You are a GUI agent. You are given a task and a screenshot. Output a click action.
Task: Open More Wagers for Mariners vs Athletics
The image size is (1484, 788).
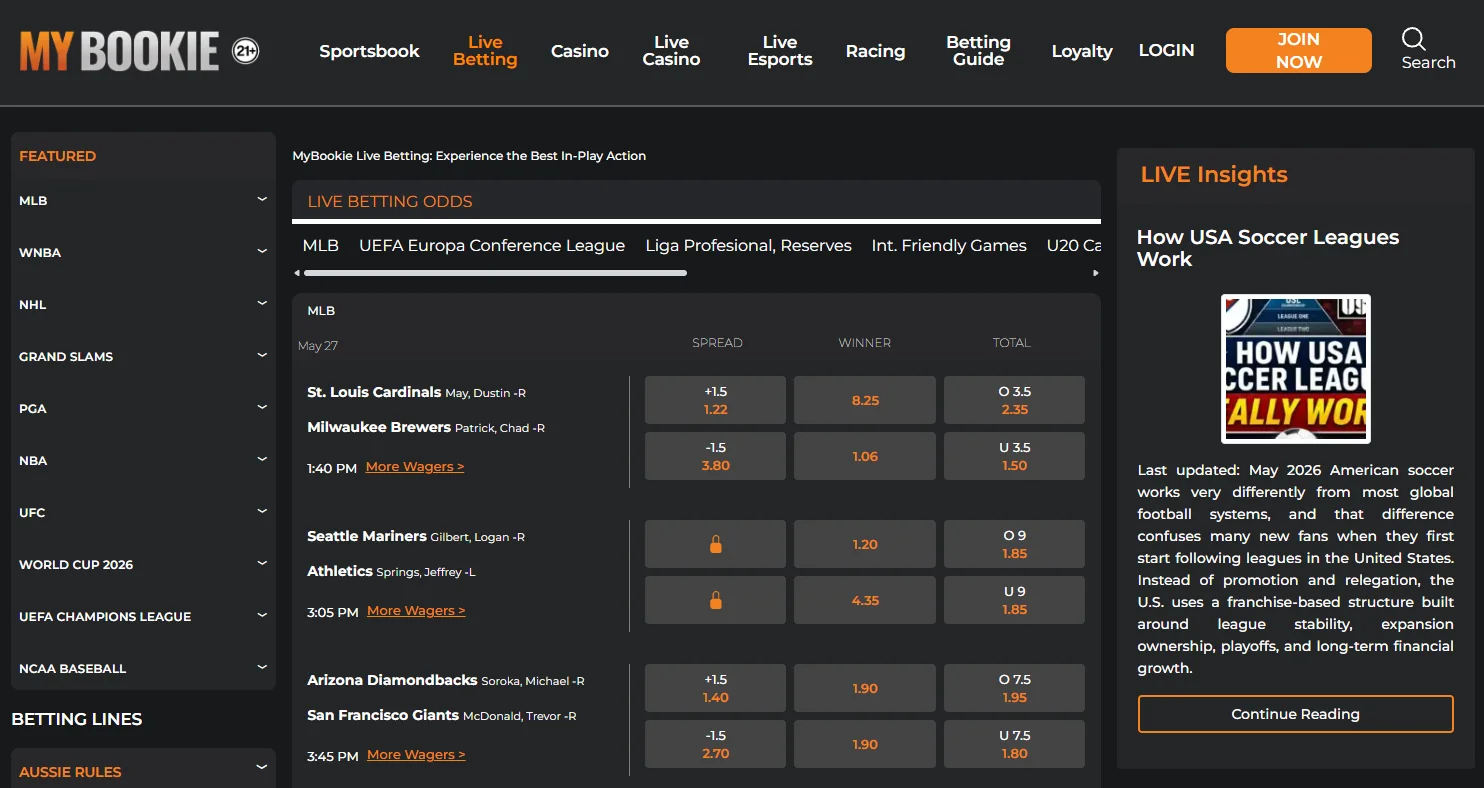(x=416, y=611)
